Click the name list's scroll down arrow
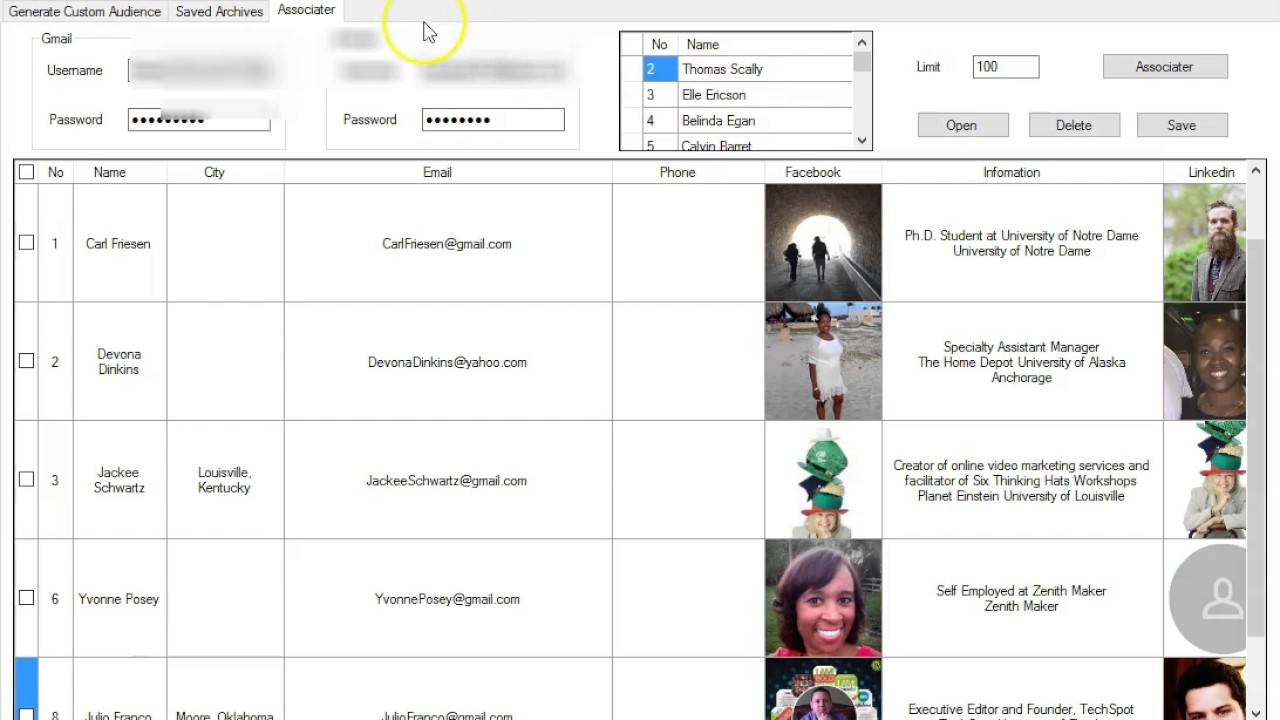This screenshot has height=720, width=1280. pyautogui.click(x=862, y=141)
